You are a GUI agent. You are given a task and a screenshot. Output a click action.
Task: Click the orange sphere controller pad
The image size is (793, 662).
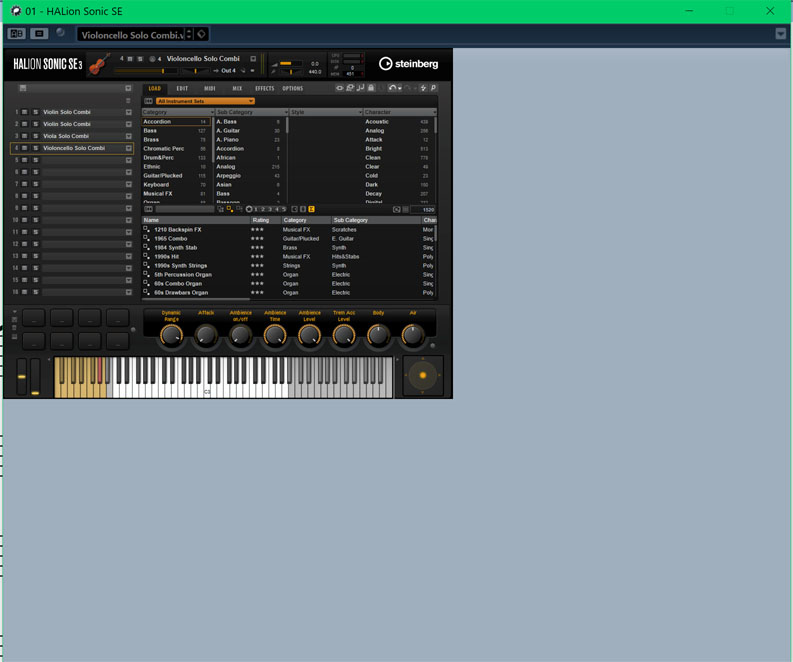[x=423, y=375]
